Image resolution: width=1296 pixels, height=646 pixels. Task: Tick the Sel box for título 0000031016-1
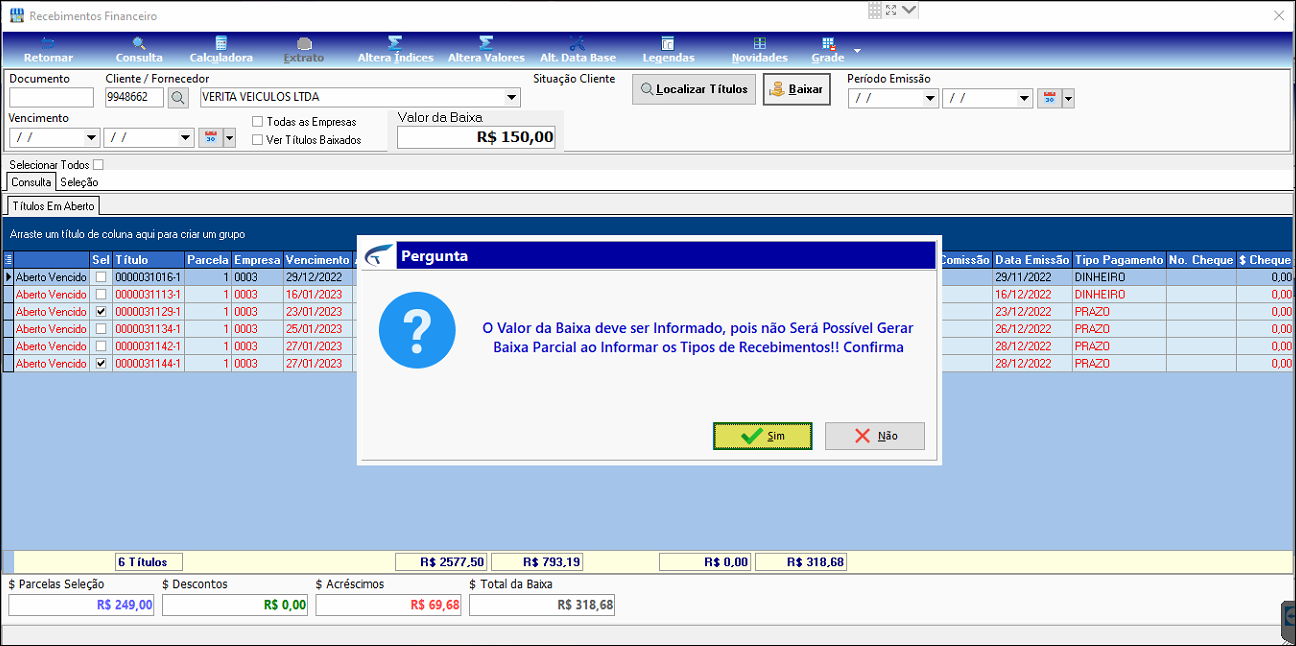click(100, 277)
